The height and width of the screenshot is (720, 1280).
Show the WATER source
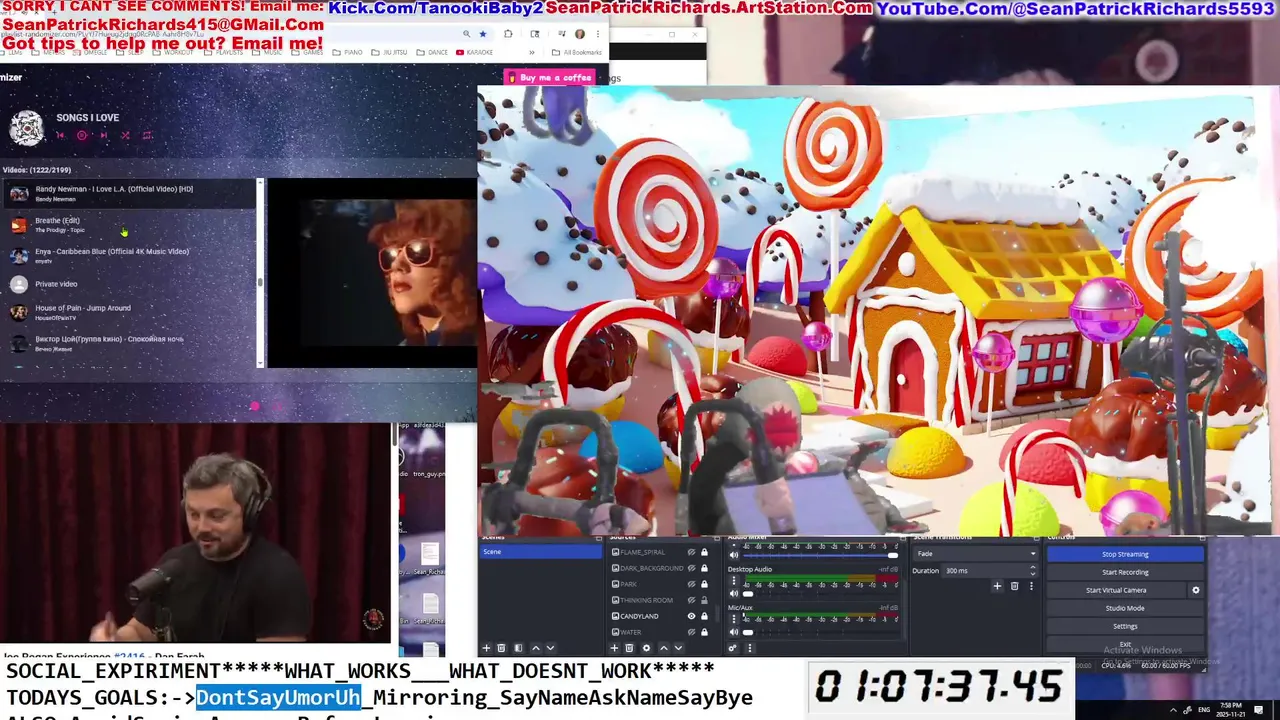(x=691, y=632)
